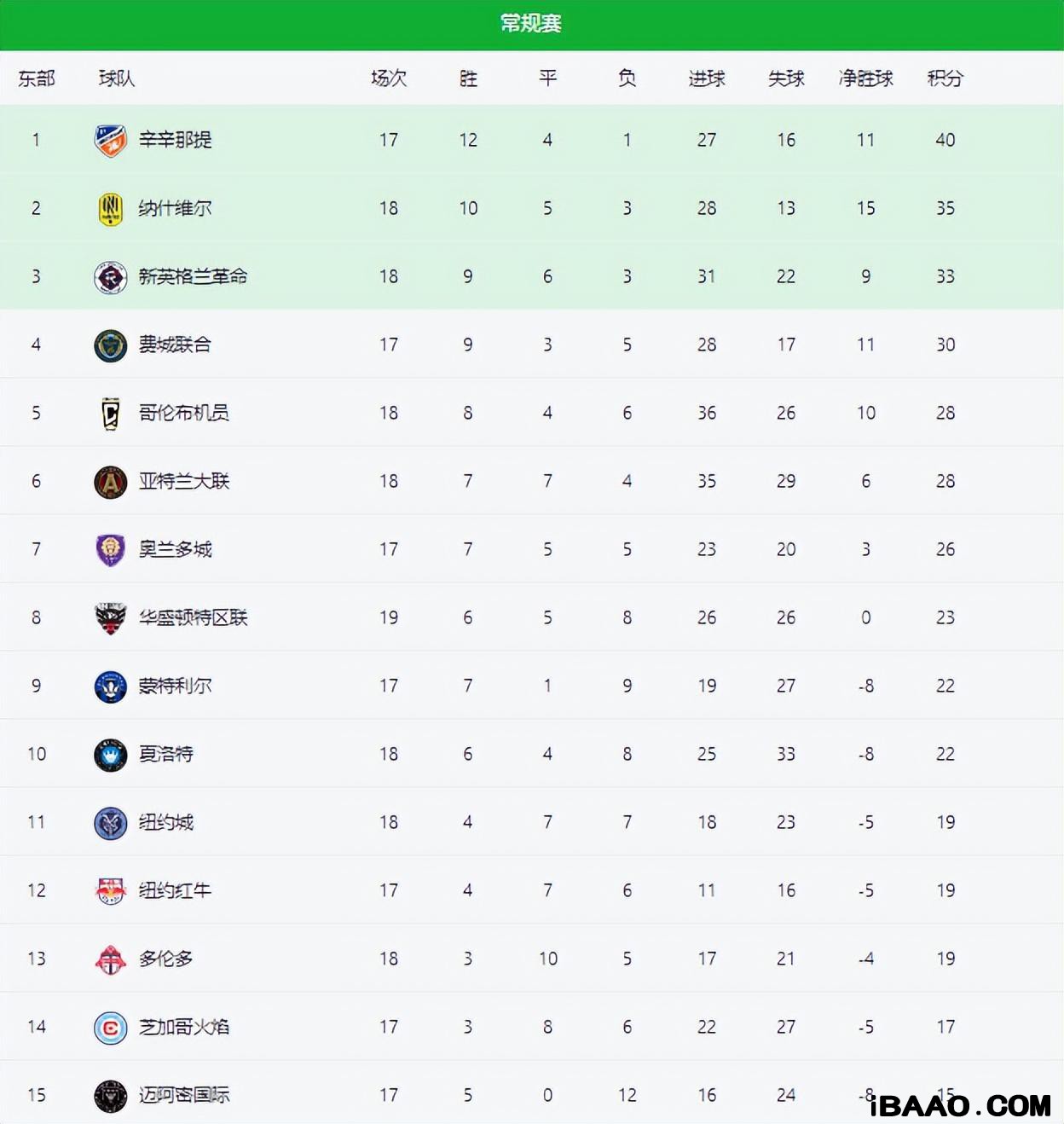The height and width of the screenshot is (1124, 1064).
Task: Click the 蒙特利尔 blue badge
Action: (x=110, y=686)
